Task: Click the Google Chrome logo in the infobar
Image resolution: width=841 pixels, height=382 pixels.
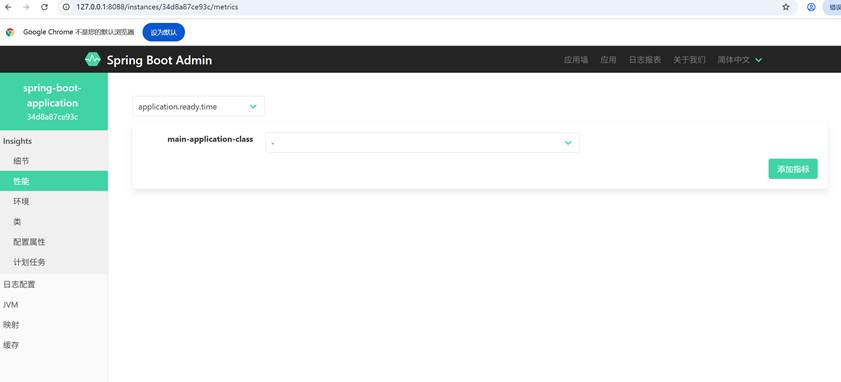Action: click(10, 32)
